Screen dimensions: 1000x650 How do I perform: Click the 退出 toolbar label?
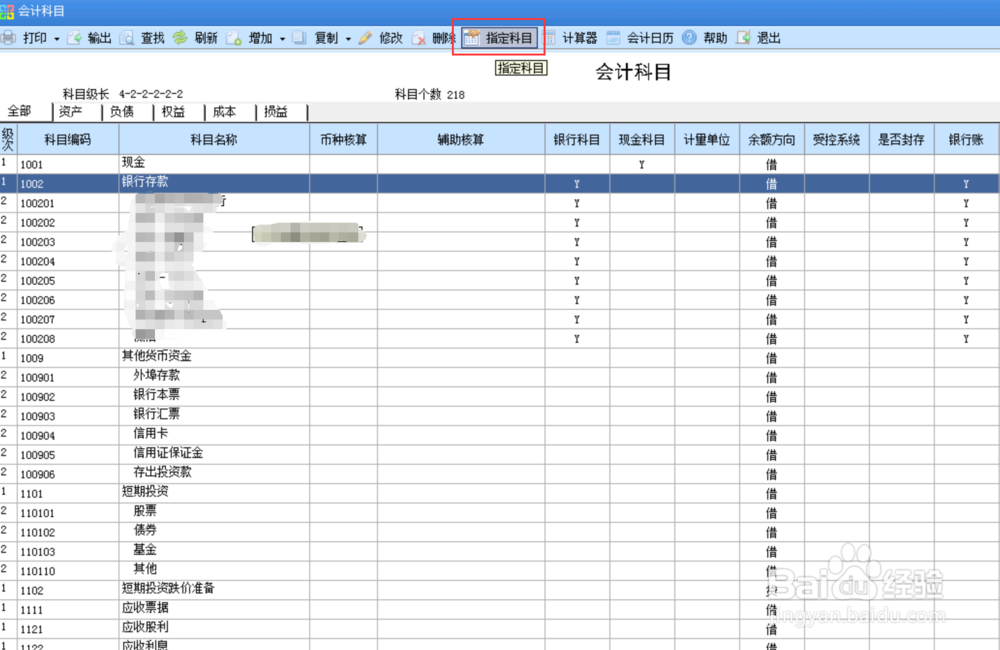pyautogui.click(x=768, y=38)
